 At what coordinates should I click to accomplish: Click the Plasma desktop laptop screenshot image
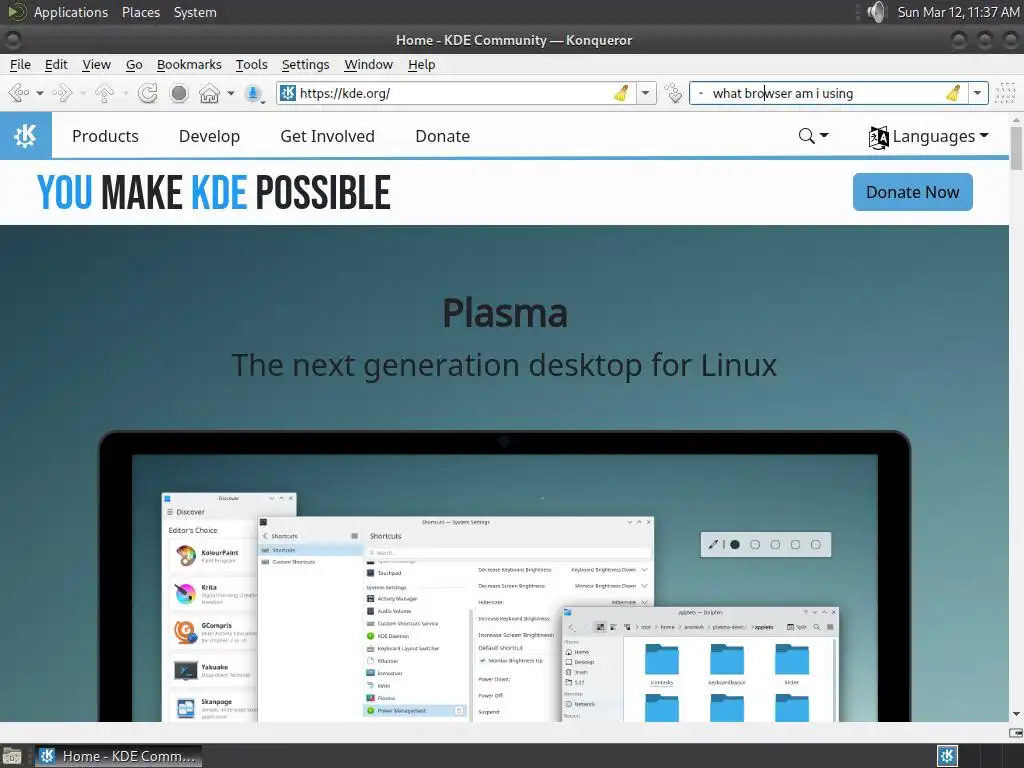pyautogui.click(x=505, y=576)
